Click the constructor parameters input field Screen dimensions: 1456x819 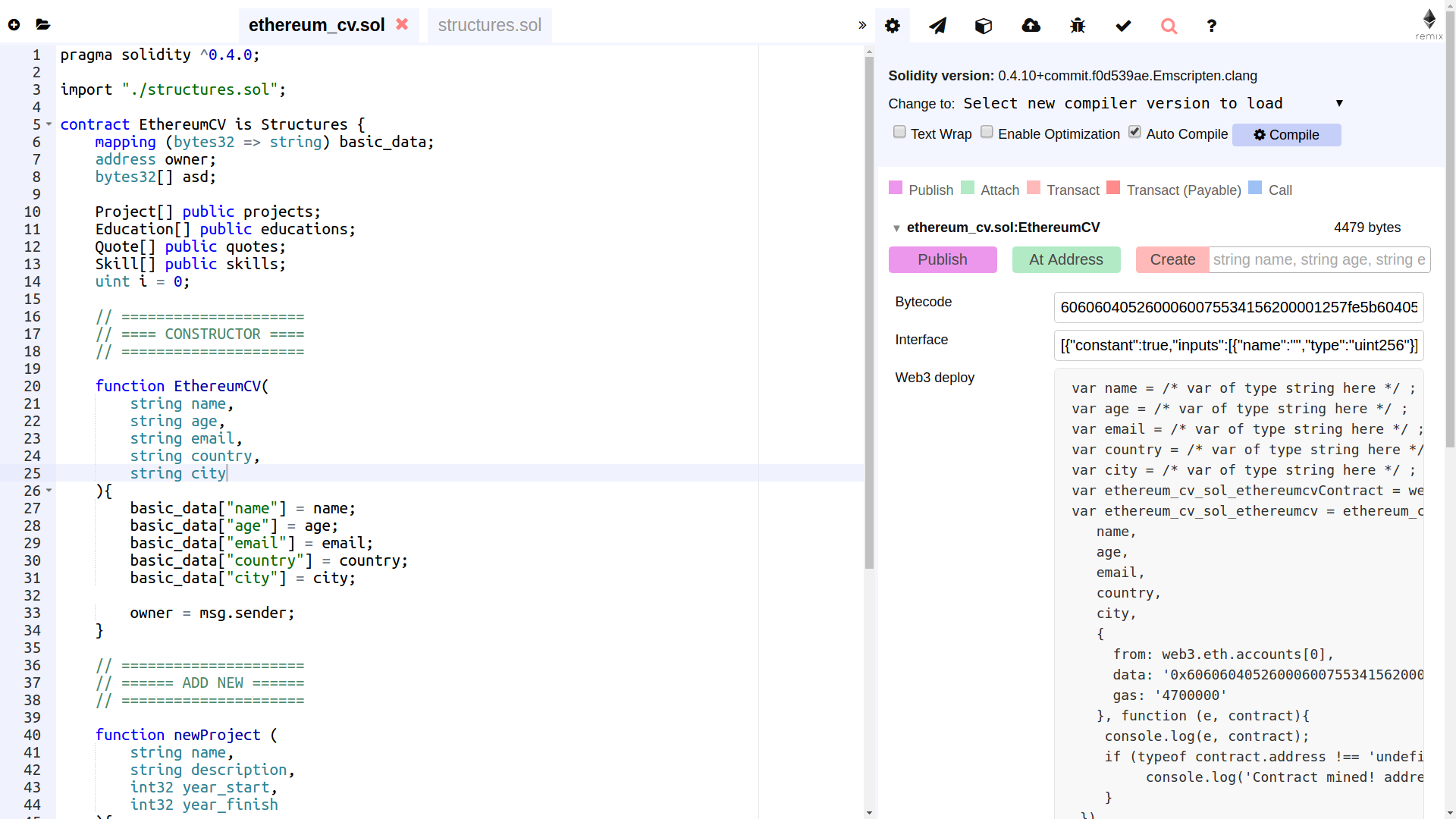tap(1319, 259)
